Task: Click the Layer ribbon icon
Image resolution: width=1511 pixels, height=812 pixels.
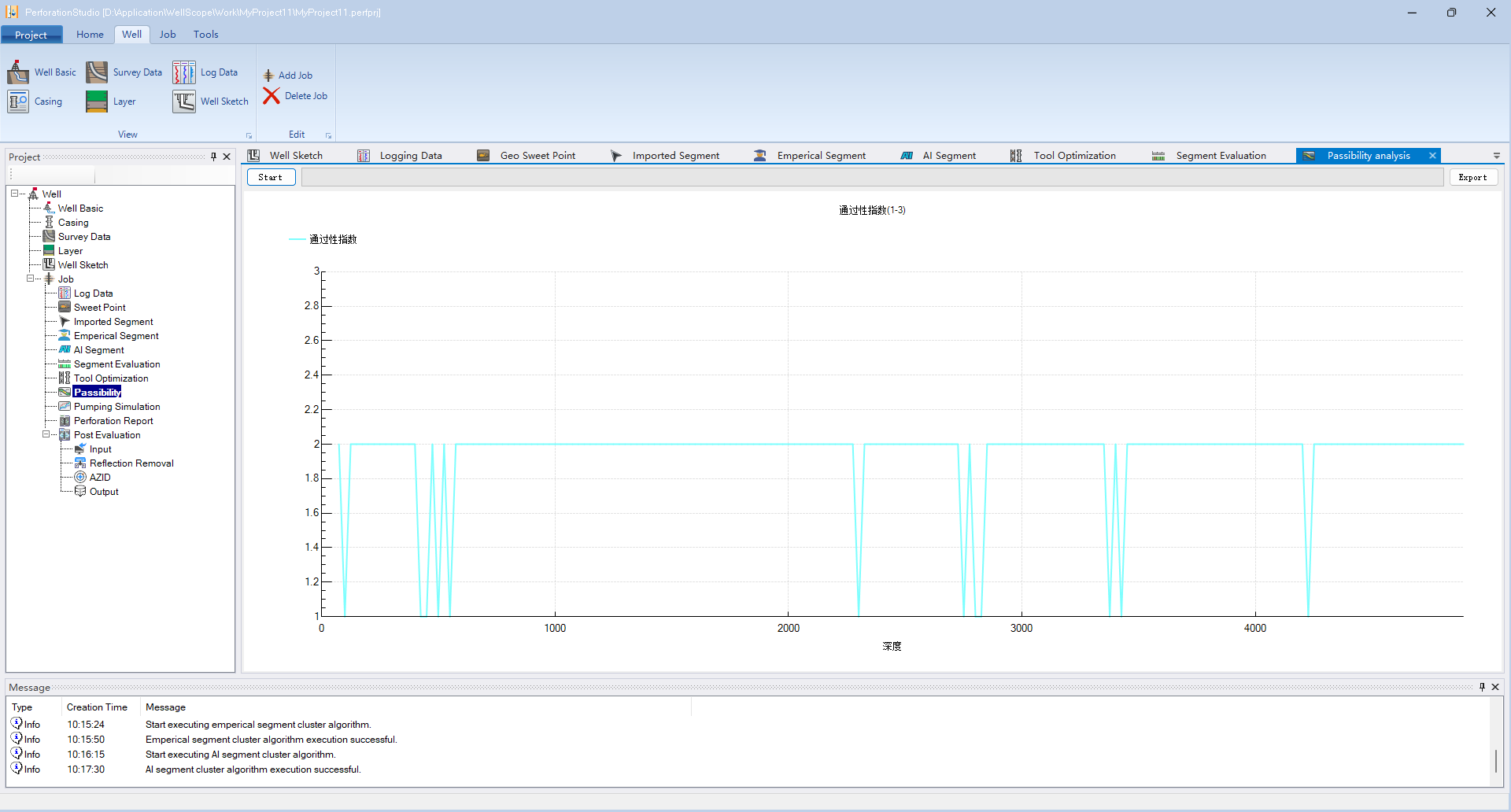Action: point(97,101)
